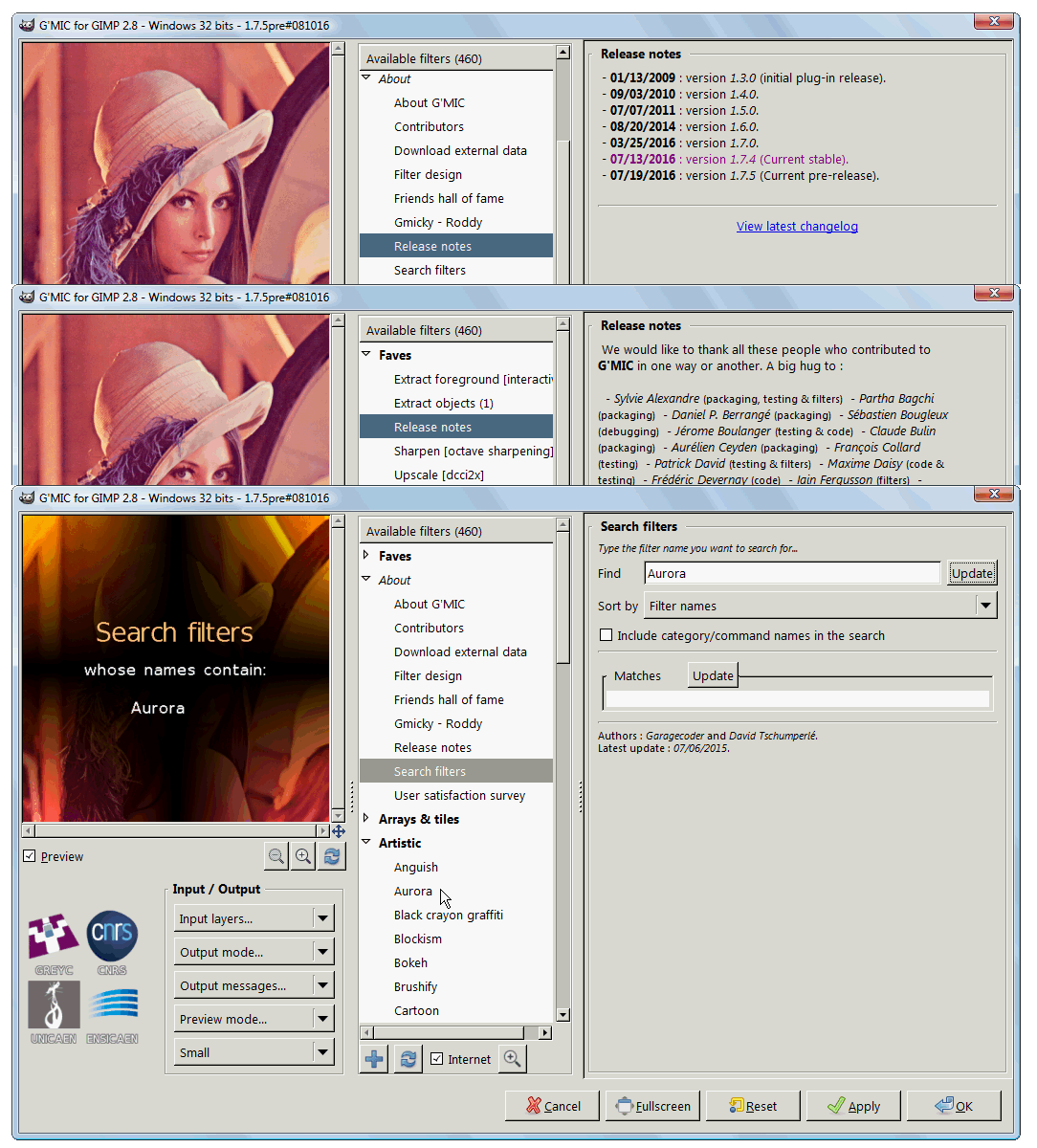Select the Aurora filter under Artistic
Image resolution: width=1037 pixels, height=1148 pixels.
[413, 891]
